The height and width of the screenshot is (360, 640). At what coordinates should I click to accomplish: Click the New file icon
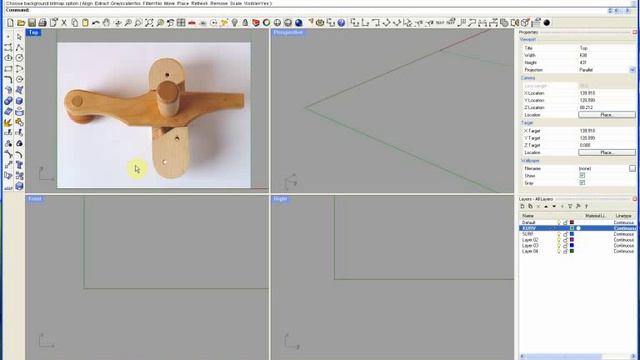coord(10,23)
